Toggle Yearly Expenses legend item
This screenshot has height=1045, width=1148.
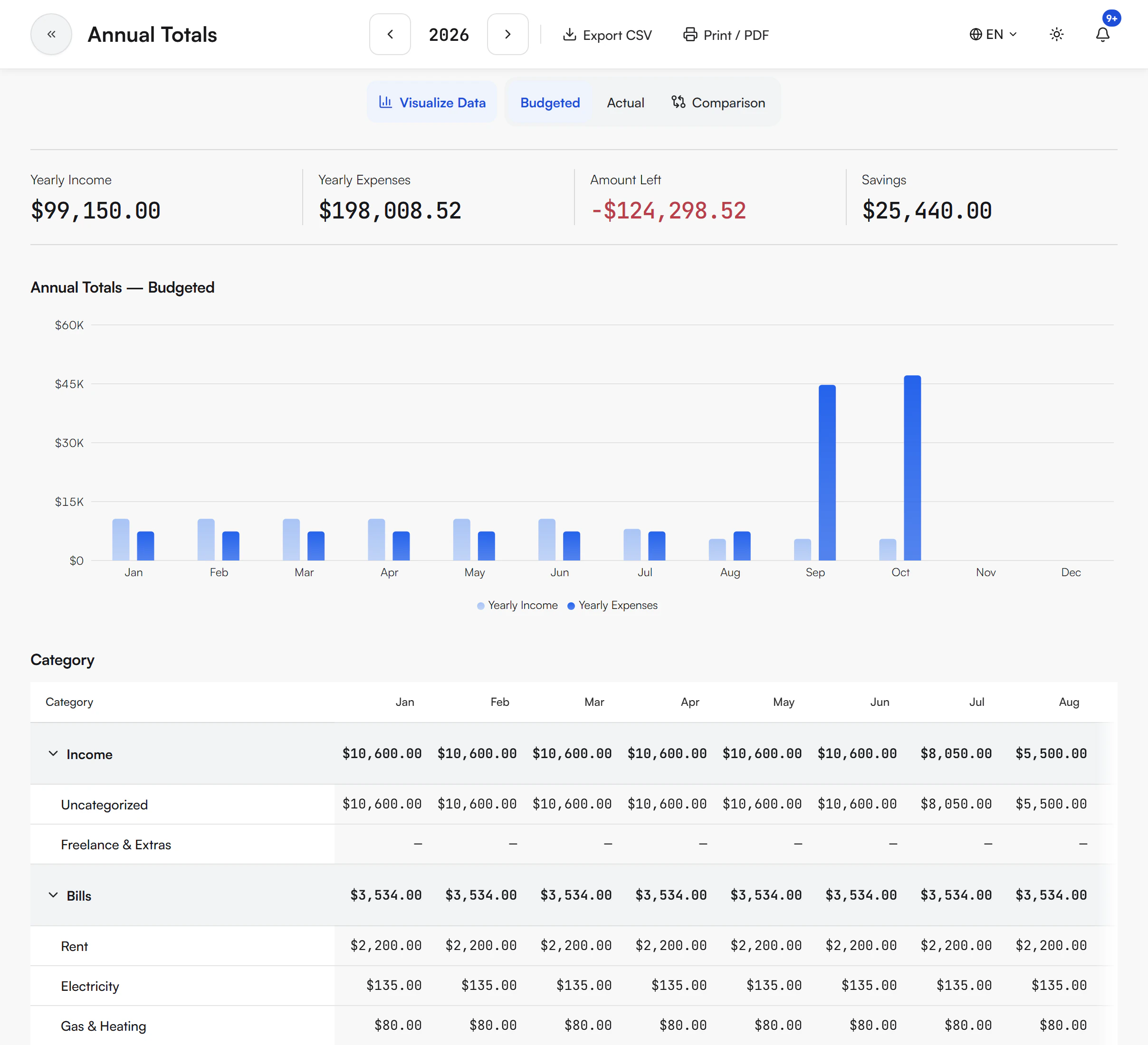pos(612,605)
